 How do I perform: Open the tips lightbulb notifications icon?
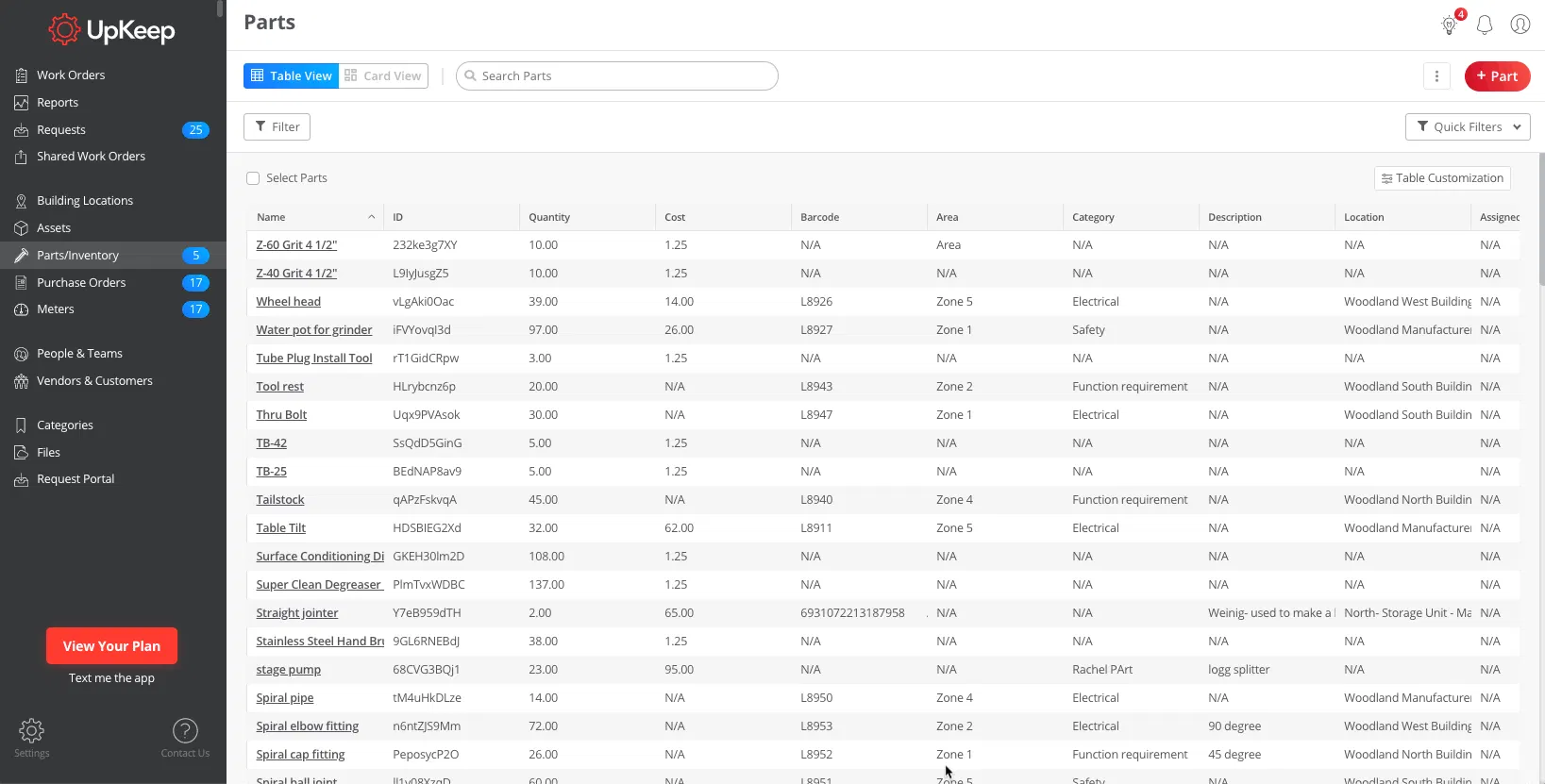coord(1450,25)
